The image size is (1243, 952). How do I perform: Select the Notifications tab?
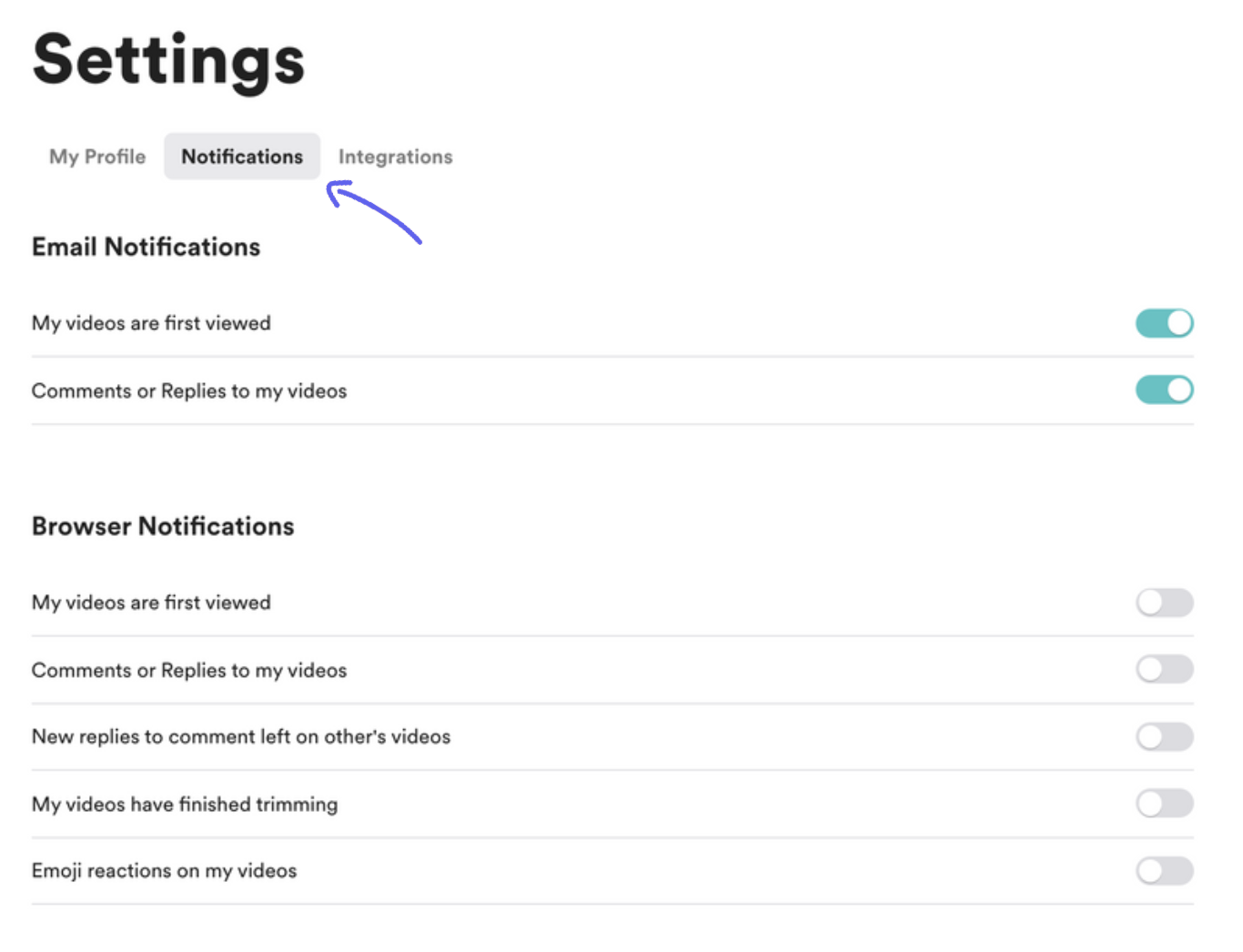[x=242, y=157]
